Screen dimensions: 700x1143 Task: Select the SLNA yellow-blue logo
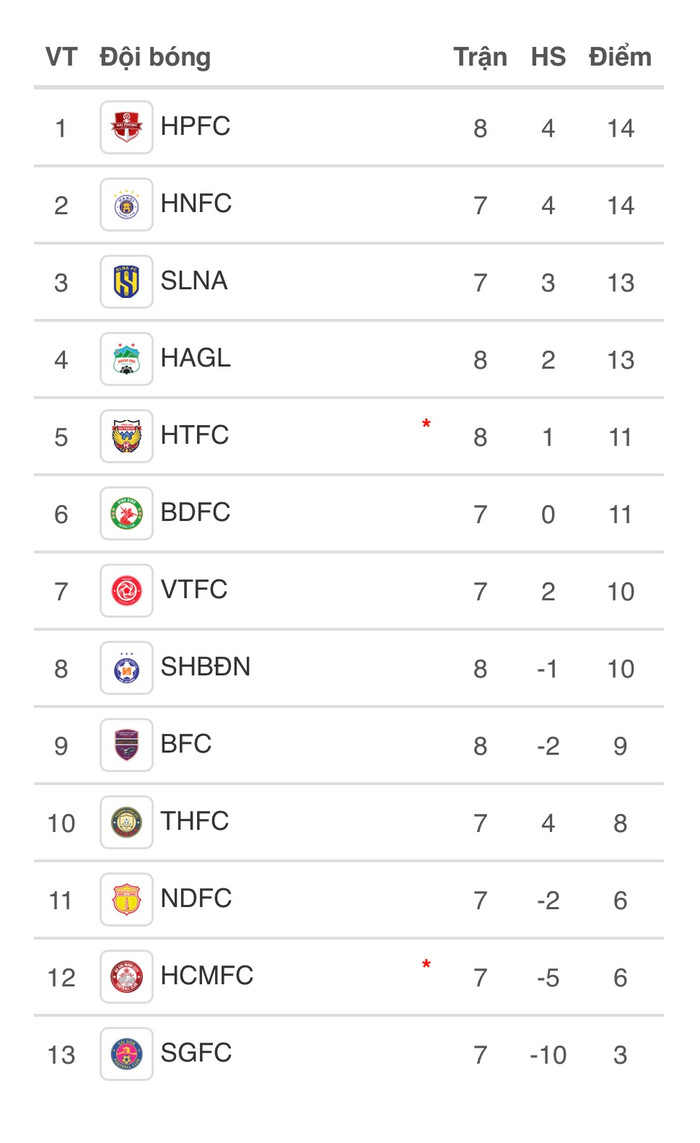click(126, 282)
